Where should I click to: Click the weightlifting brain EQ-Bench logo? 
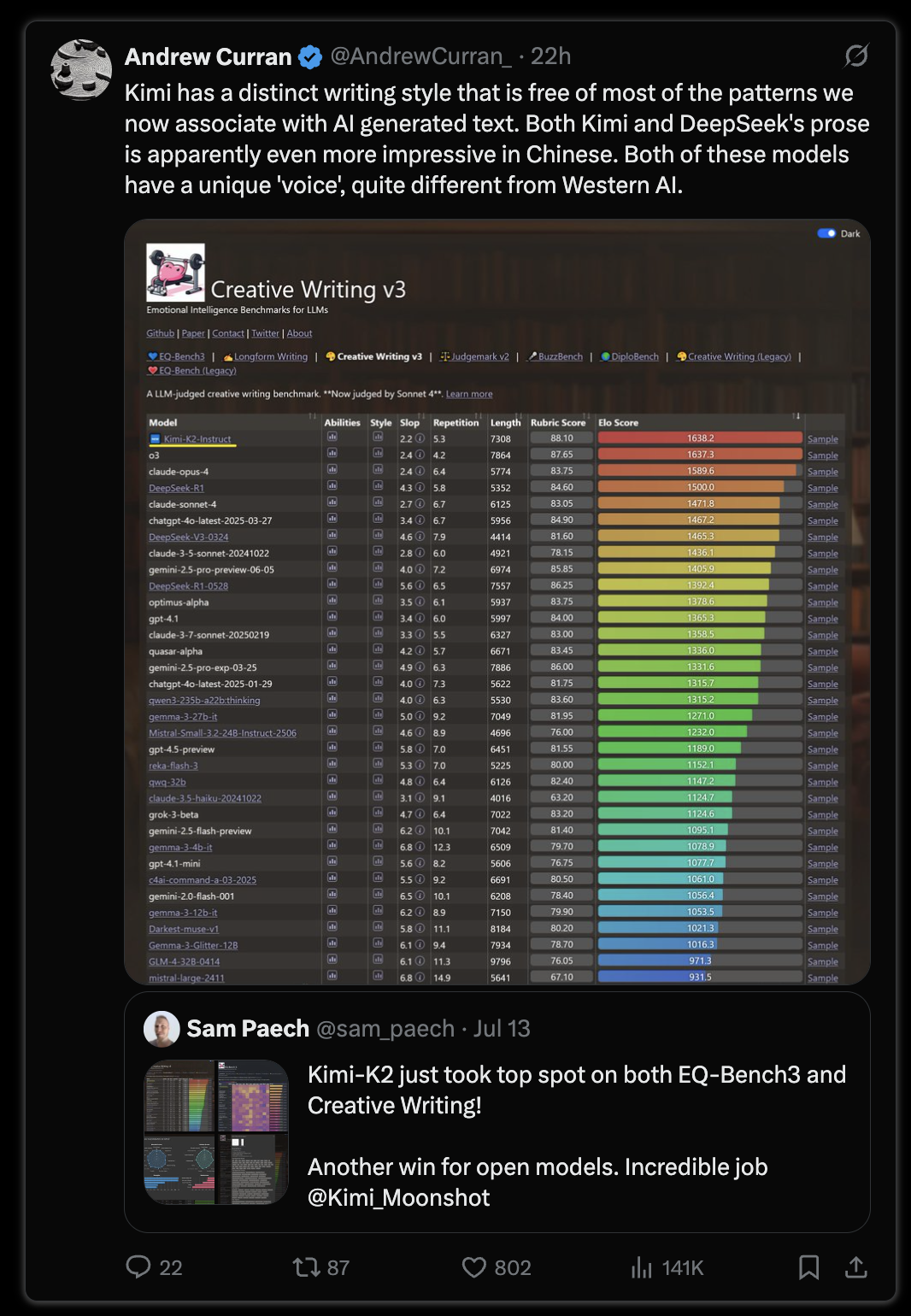[175, 273]
